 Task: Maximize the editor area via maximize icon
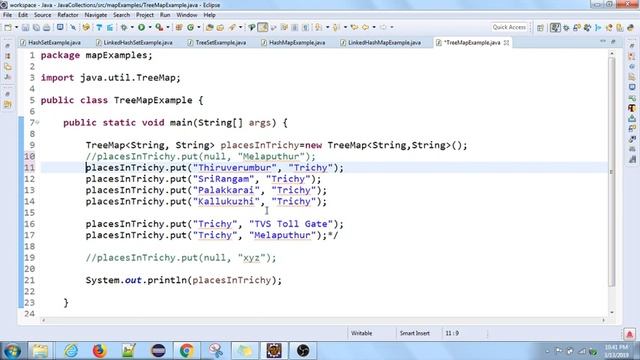613,42
